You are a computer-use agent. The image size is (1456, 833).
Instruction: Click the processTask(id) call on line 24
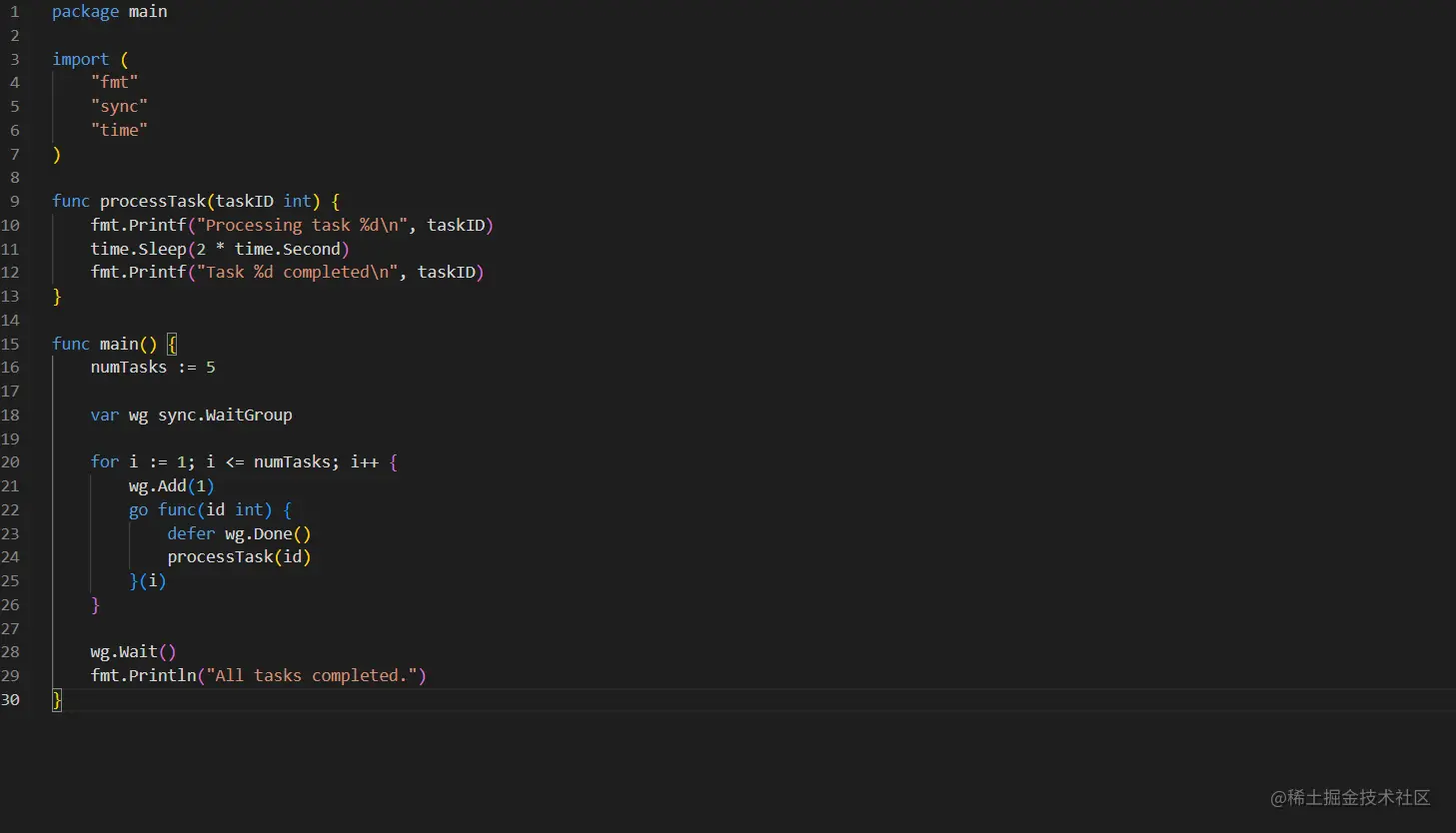point(239,557)
